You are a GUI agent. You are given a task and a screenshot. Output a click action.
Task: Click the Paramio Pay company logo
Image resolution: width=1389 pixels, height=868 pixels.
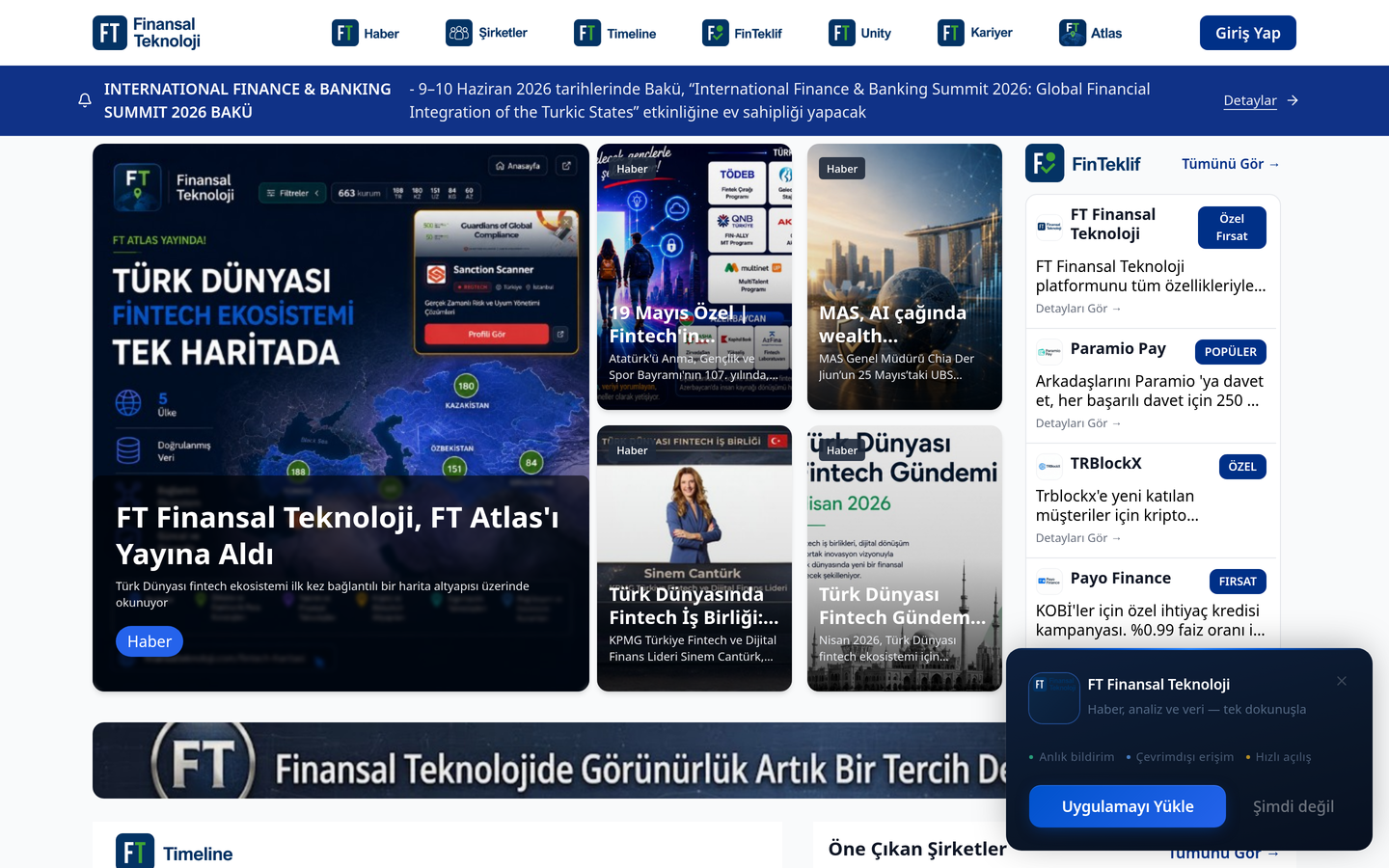point(1049,351)
